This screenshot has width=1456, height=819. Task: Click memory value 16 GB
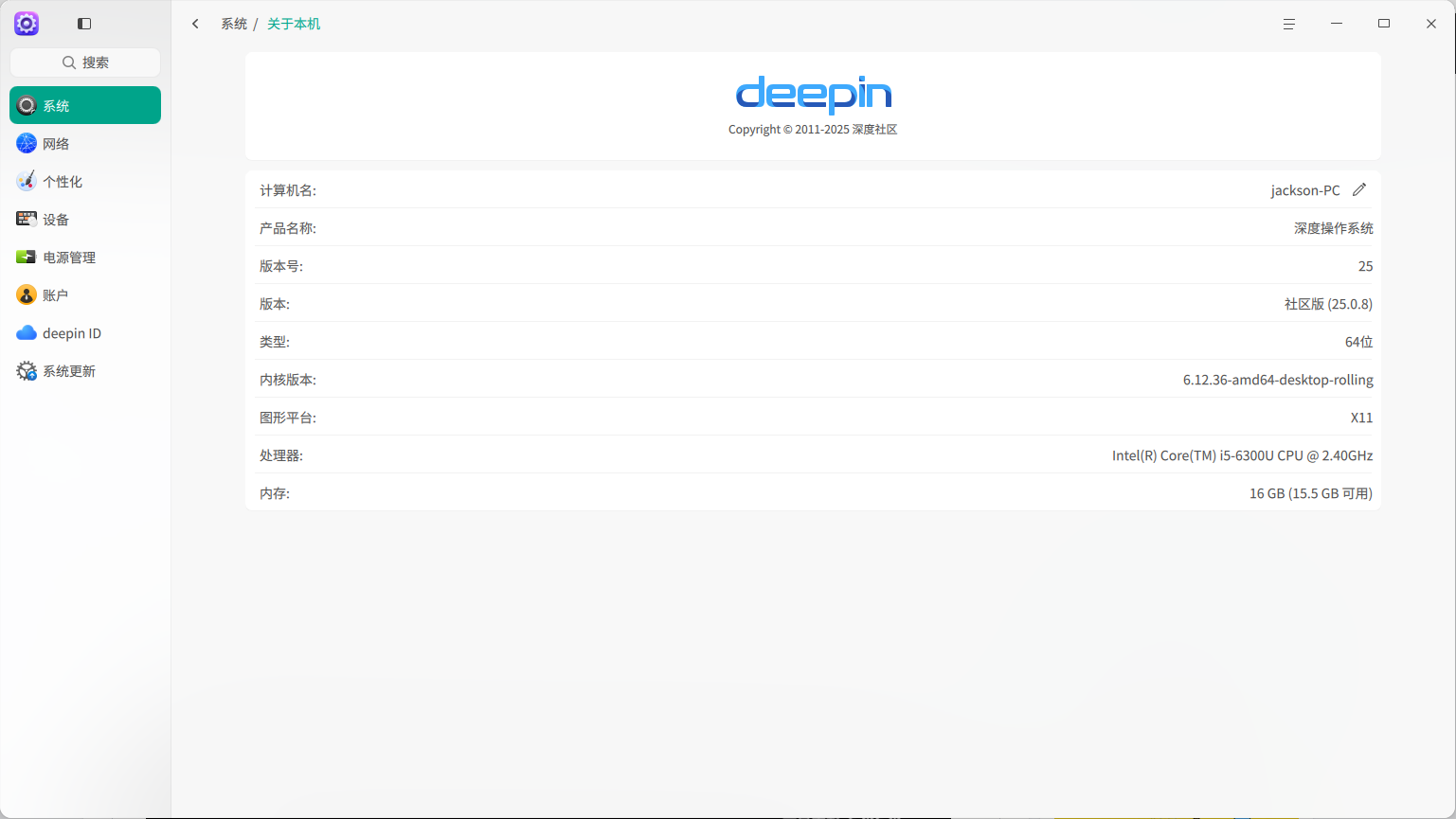click(x=1311, y=493)
